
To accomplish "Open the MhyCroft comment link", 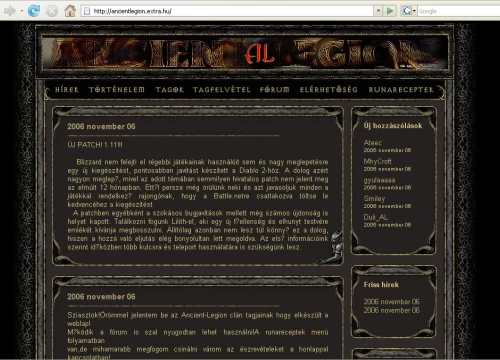I will [378, 161].
